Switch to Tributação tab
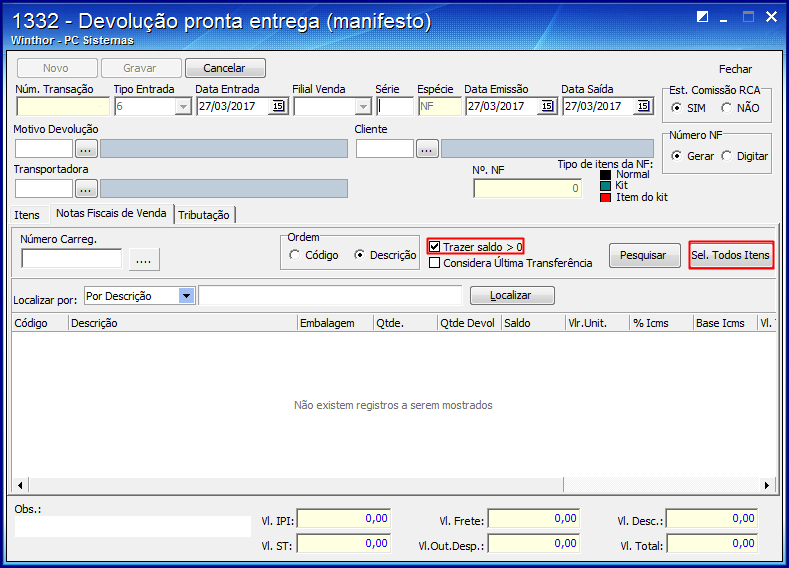The image size is (789, 568). (204, 215)
